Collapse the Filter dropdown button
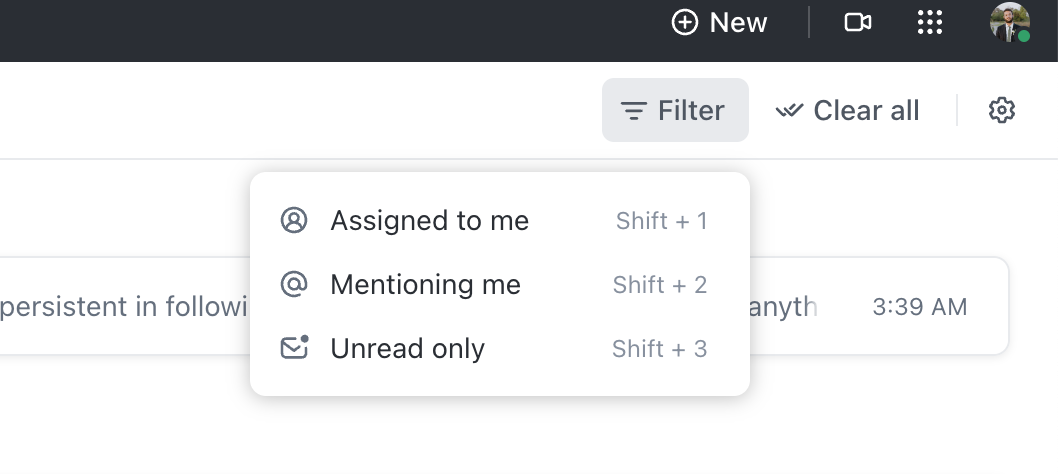 click(675, 110)
